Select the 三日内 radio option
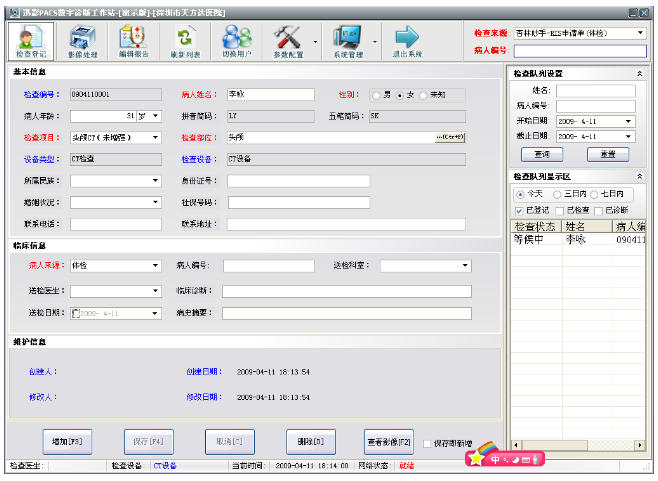 (x=557, y=194)
